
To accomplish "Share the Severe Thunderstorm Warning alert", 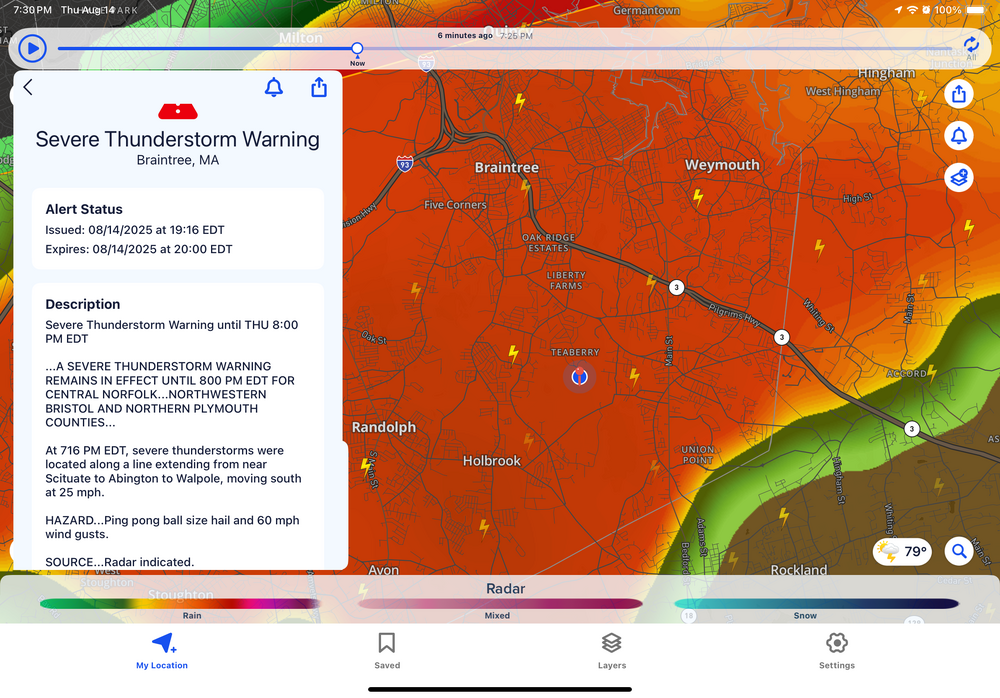I will (x=319, y=87).
